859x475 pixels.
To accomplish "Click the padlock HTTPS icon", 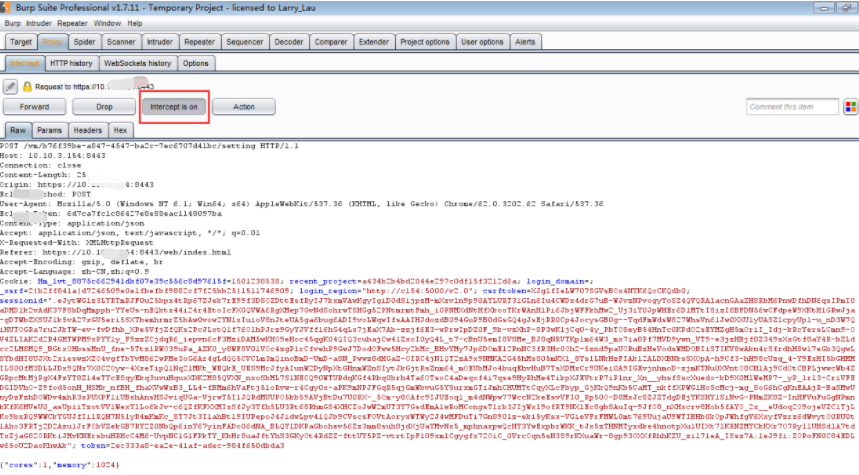I will tap(27, 87).
